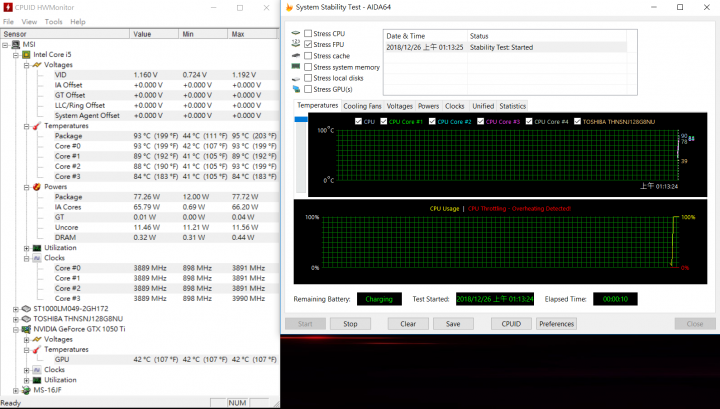Collapse the Powers section

click(x=27, y=187)
